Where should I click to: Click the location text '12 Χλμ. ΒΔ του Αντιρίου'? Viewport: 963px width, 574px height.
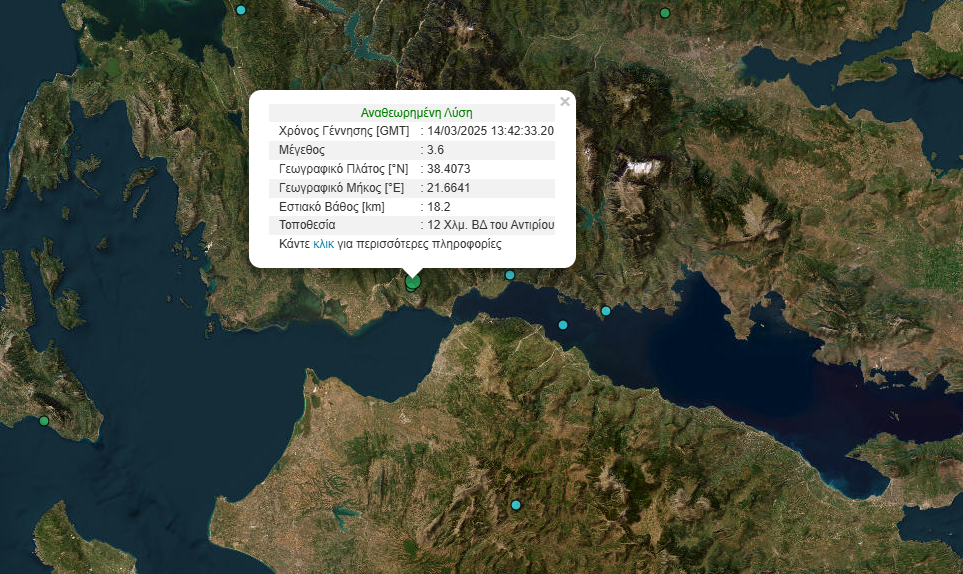tap(490, 225)
